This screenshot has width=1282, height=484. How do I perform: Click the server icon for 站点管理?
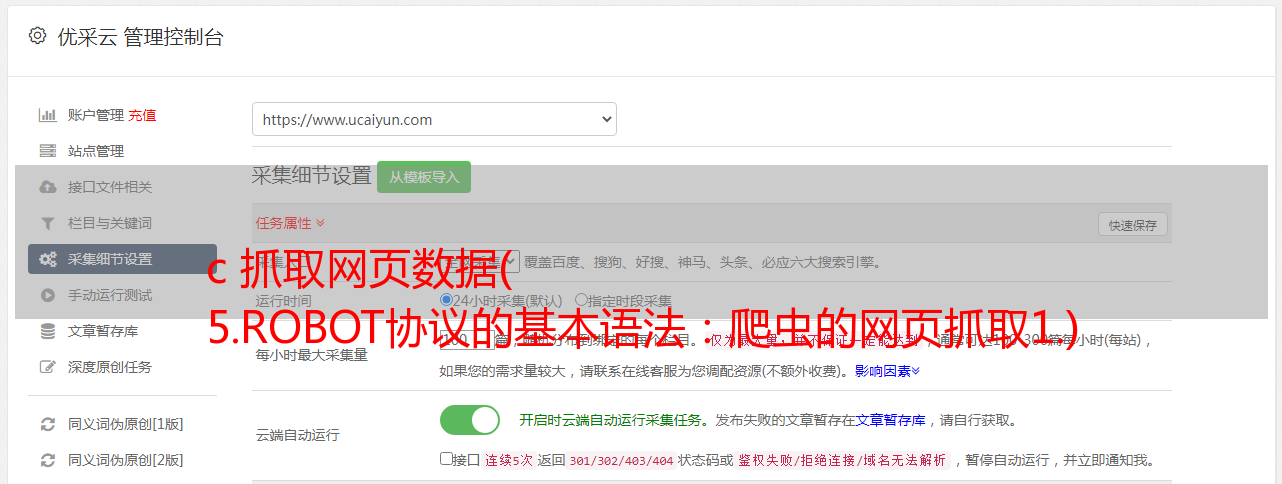pos(47,151)
